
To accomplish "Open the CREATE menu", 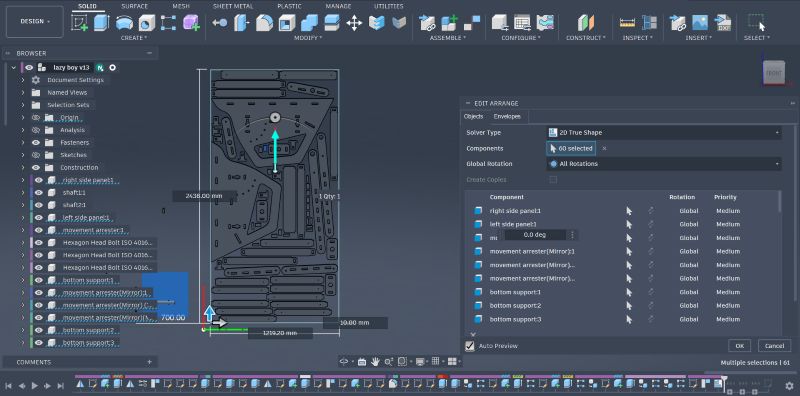I will coord(134,38).
